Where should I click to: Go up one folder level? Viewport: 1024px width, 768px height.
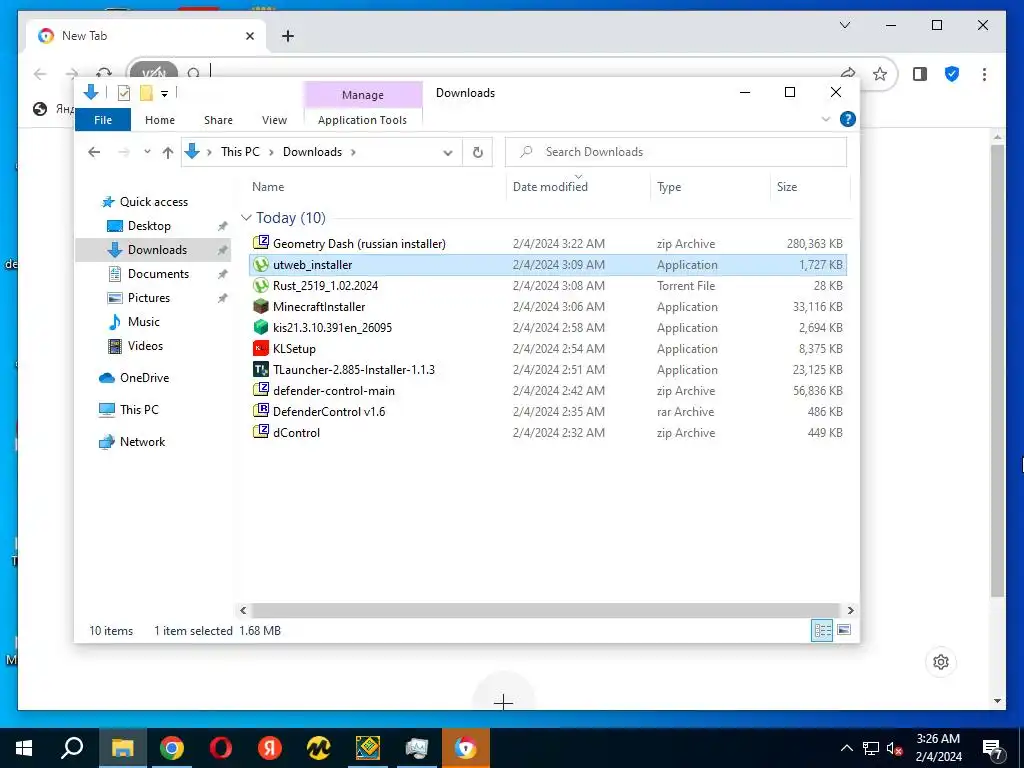168,152
